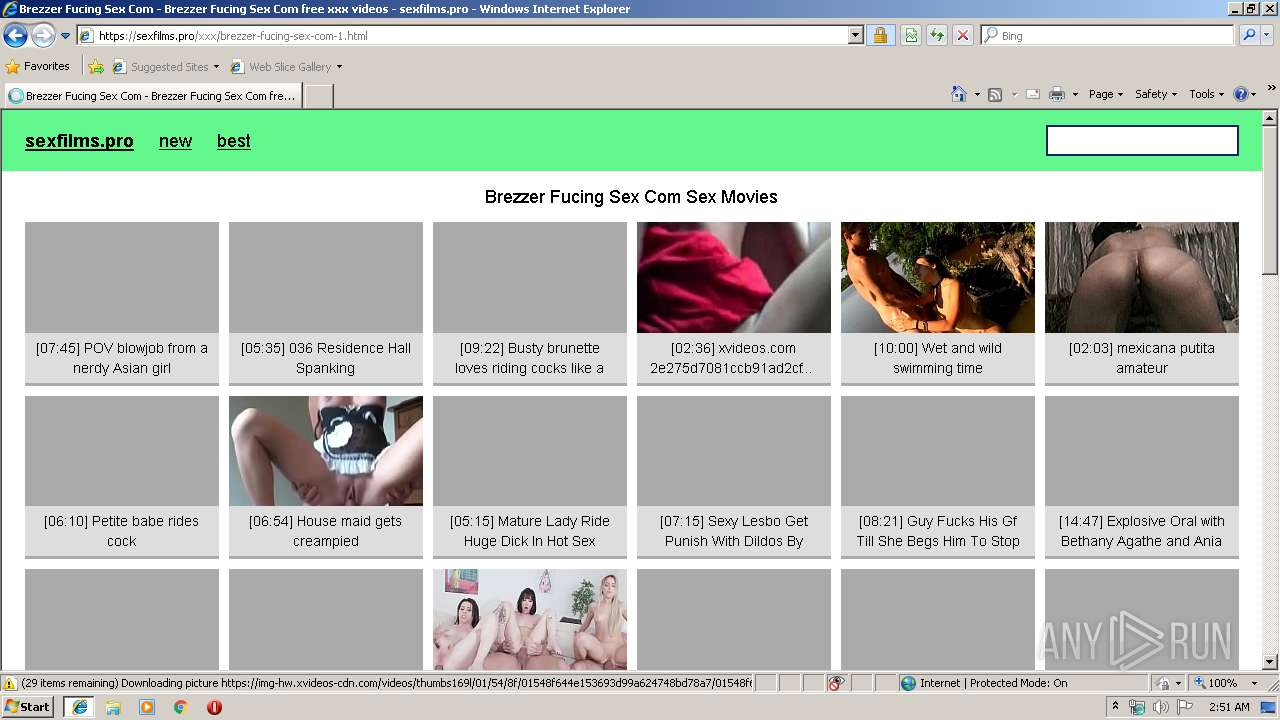Viewport: 1280px width, 720px height.
Task: Select the Brezzer Fucing Sex Com tab
Action: 153,96
